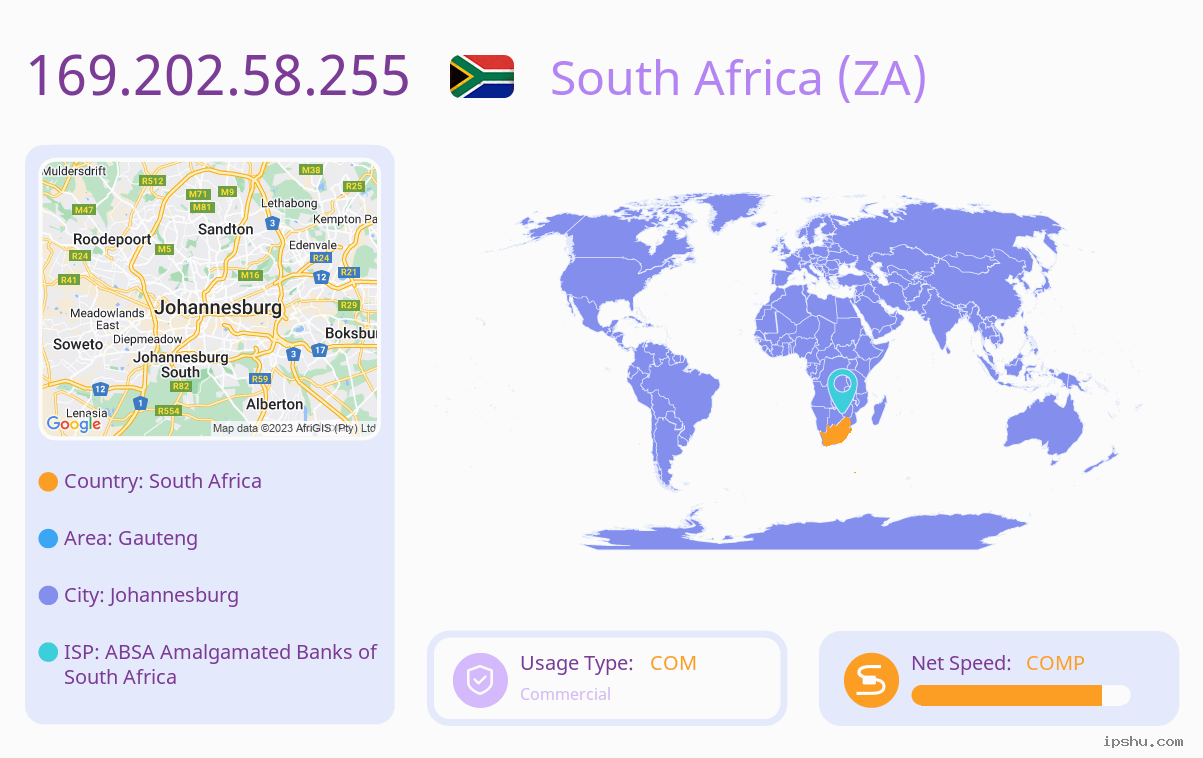Screen dimensions: 1203x758
Task: Click the teal ISP bullet dot
Action: pos(48,652)
